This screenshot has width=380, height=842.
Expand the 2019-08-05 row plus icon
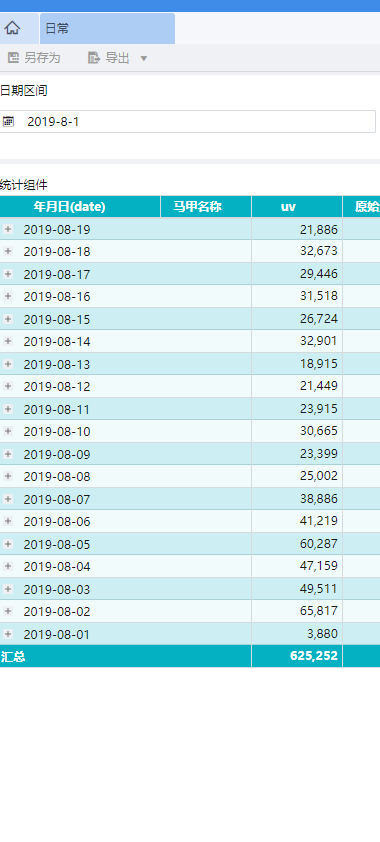(8, 544)
